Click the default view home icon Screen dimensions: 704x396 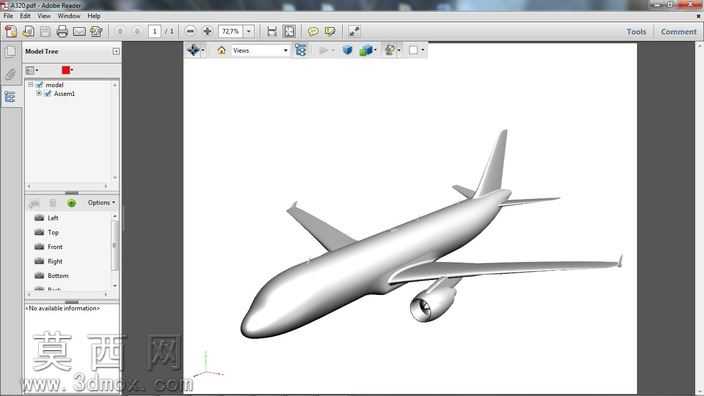[221, 51]
